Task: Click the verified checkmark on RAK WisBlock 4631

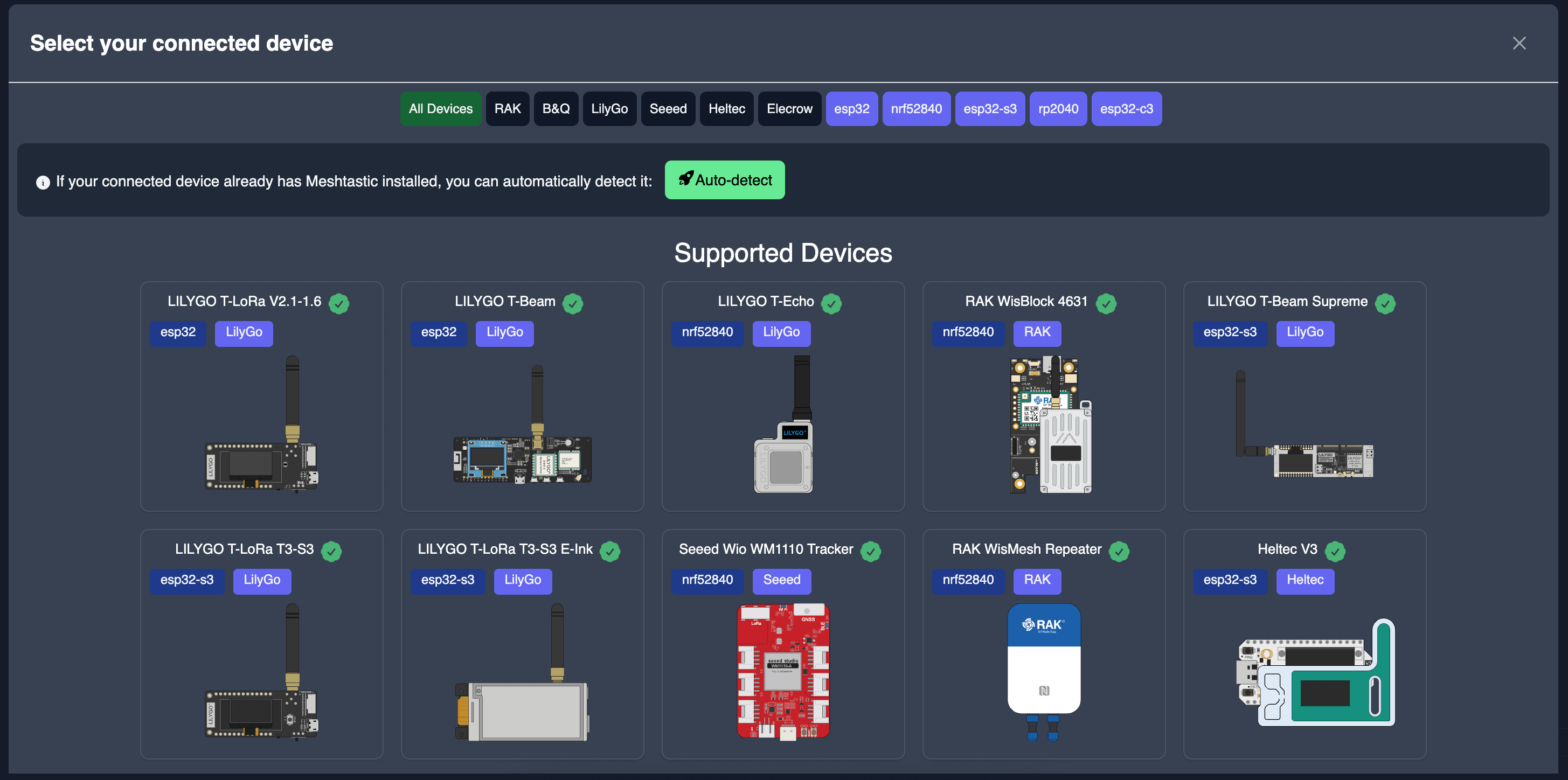Action: tap(1106, 303)
